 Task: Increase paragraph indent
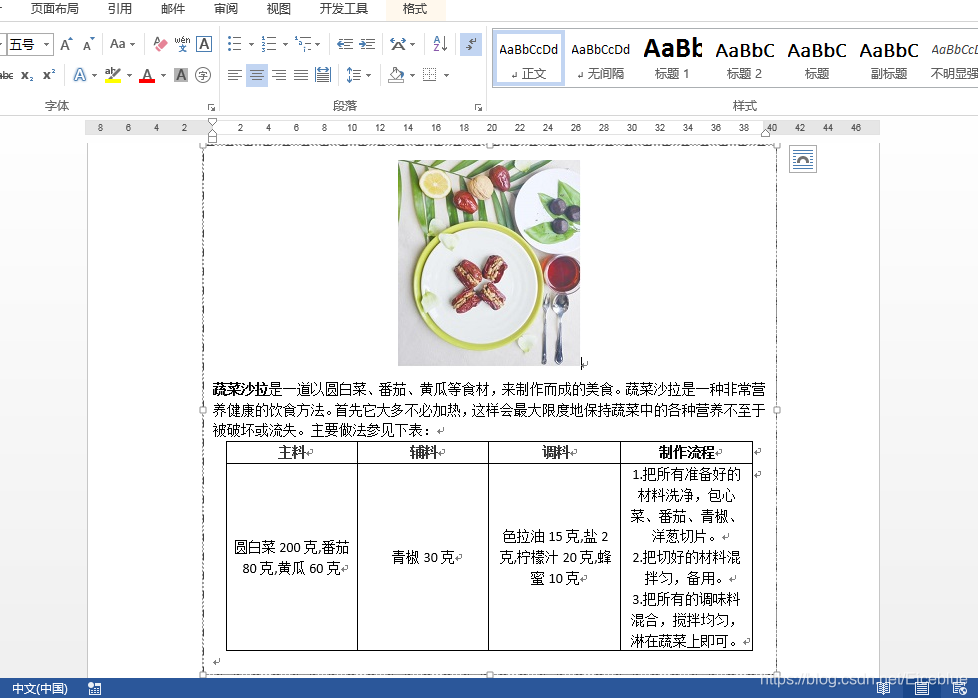[367, 44]
